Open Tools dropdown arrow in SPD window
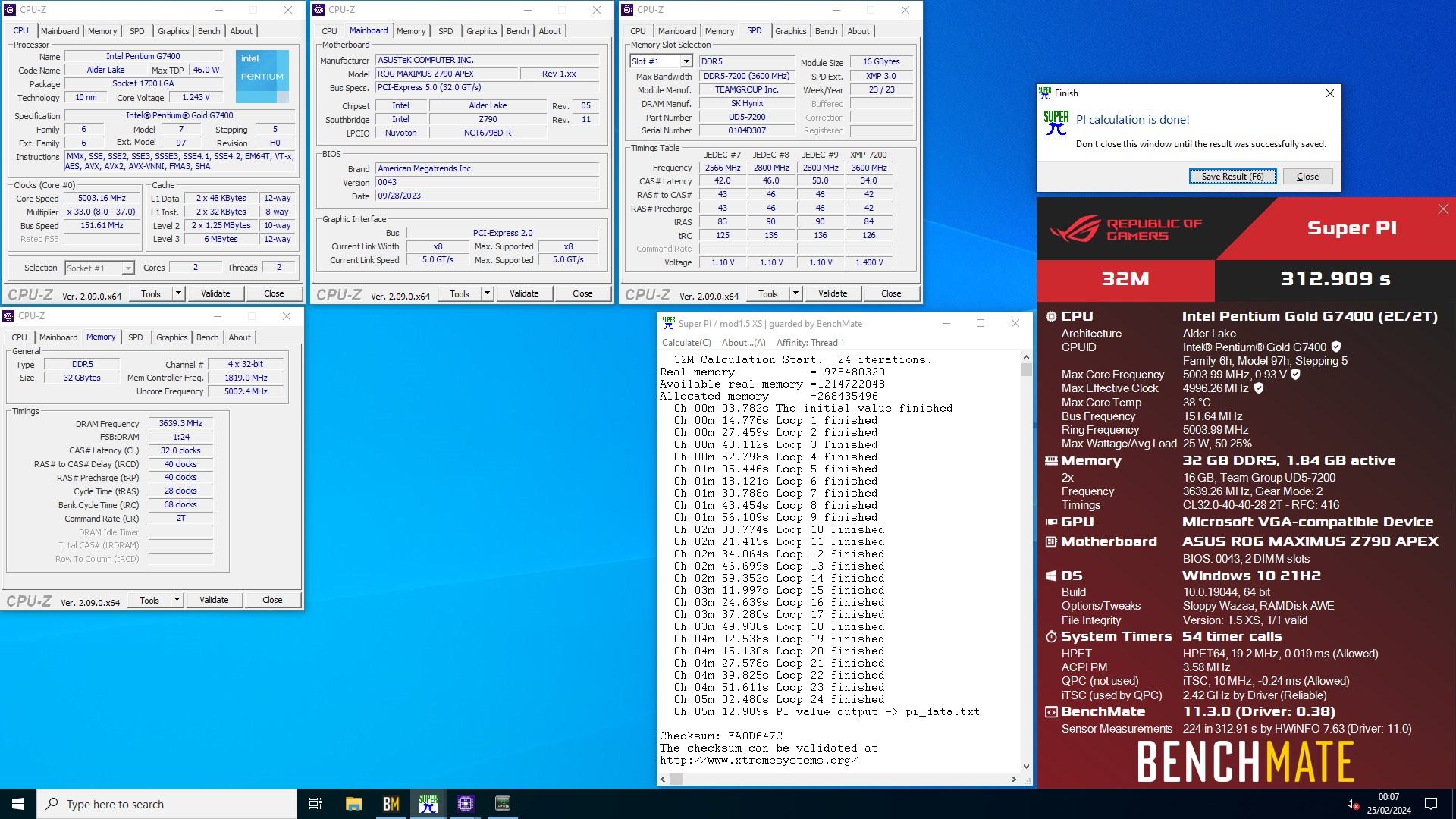Viewport: 1456px width, 819px height. (795, 293)
